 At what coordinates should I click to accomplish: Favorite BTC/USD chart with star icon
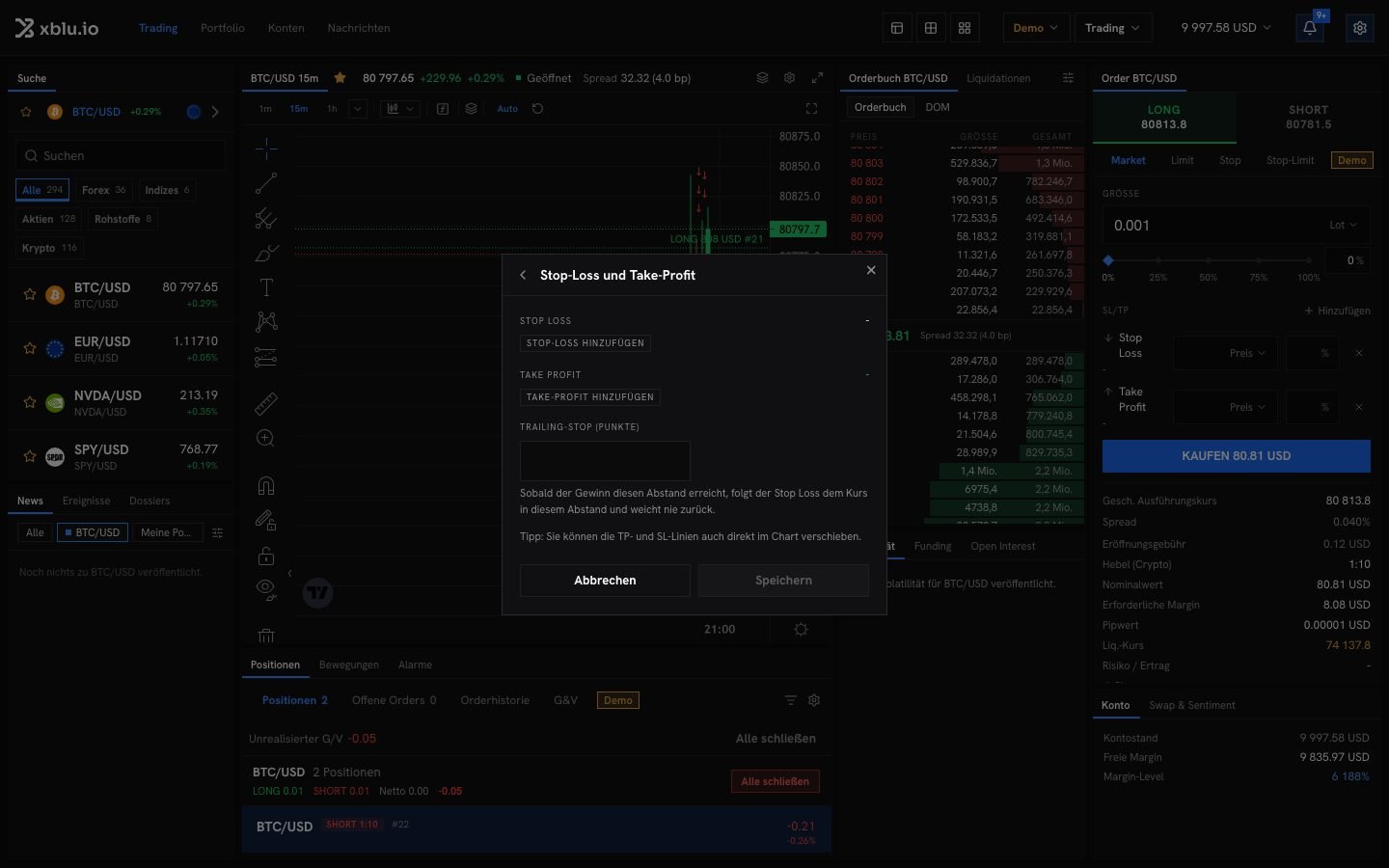(340, 78)
